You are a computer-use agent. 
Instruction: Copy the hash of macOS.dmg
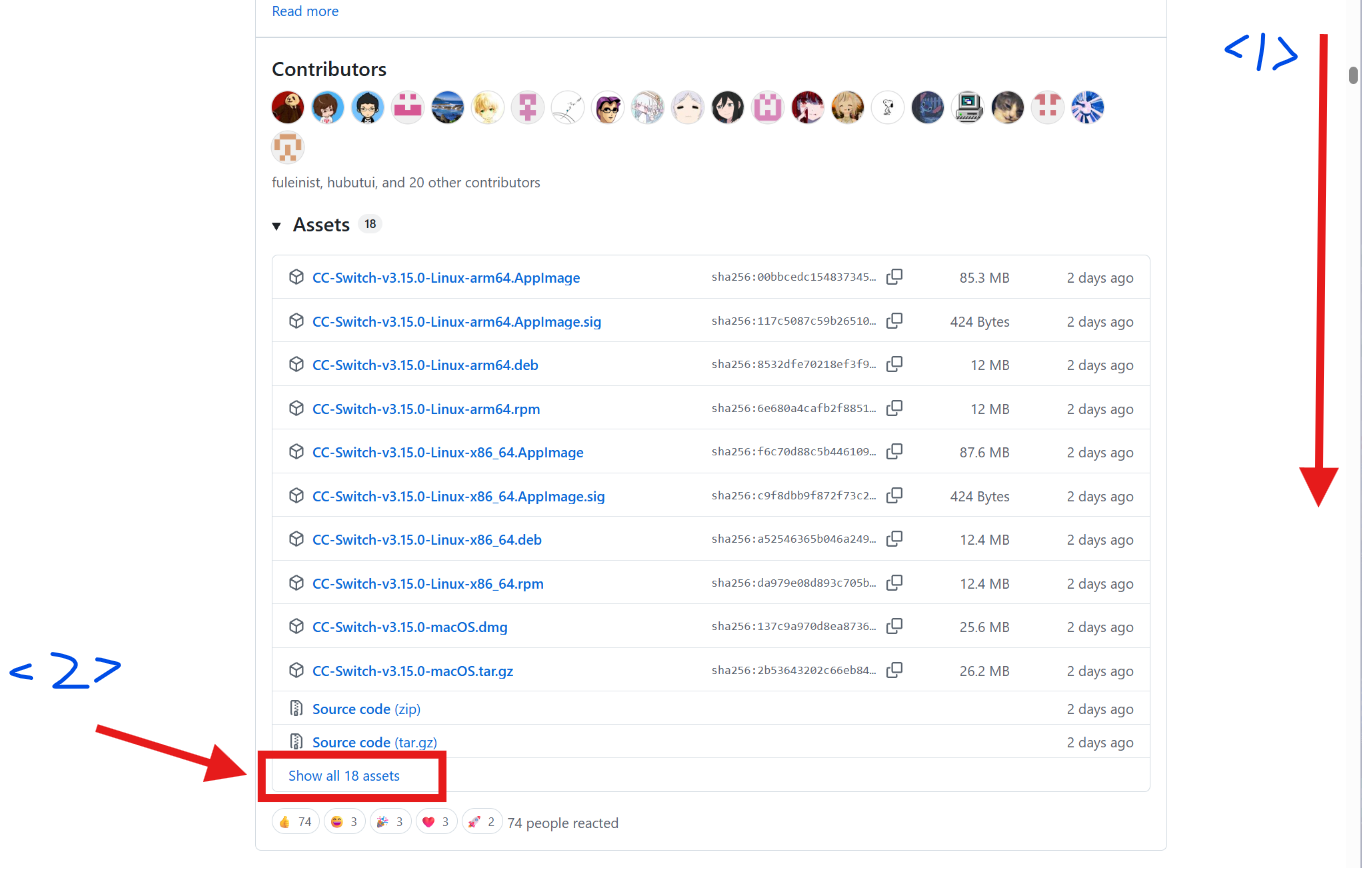[x=894, y=626]
